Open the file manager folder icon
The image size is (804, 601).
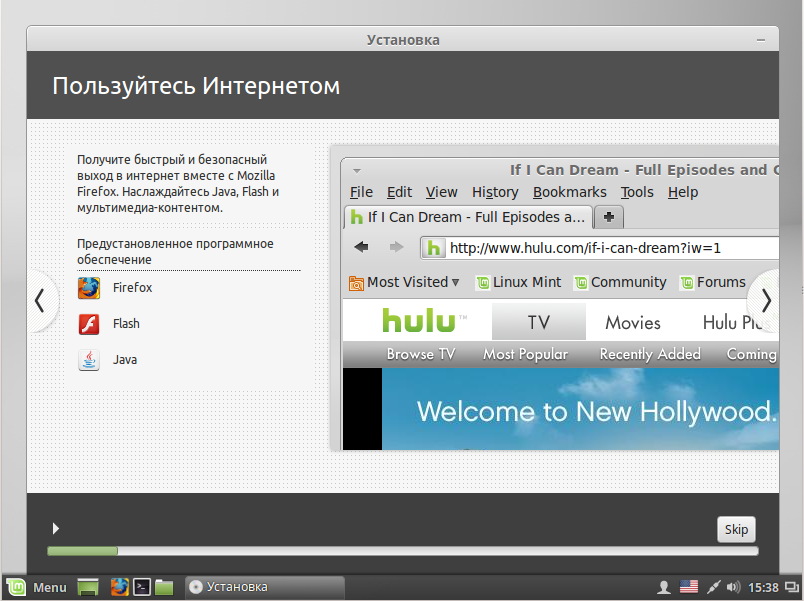[x=165, y=587]
